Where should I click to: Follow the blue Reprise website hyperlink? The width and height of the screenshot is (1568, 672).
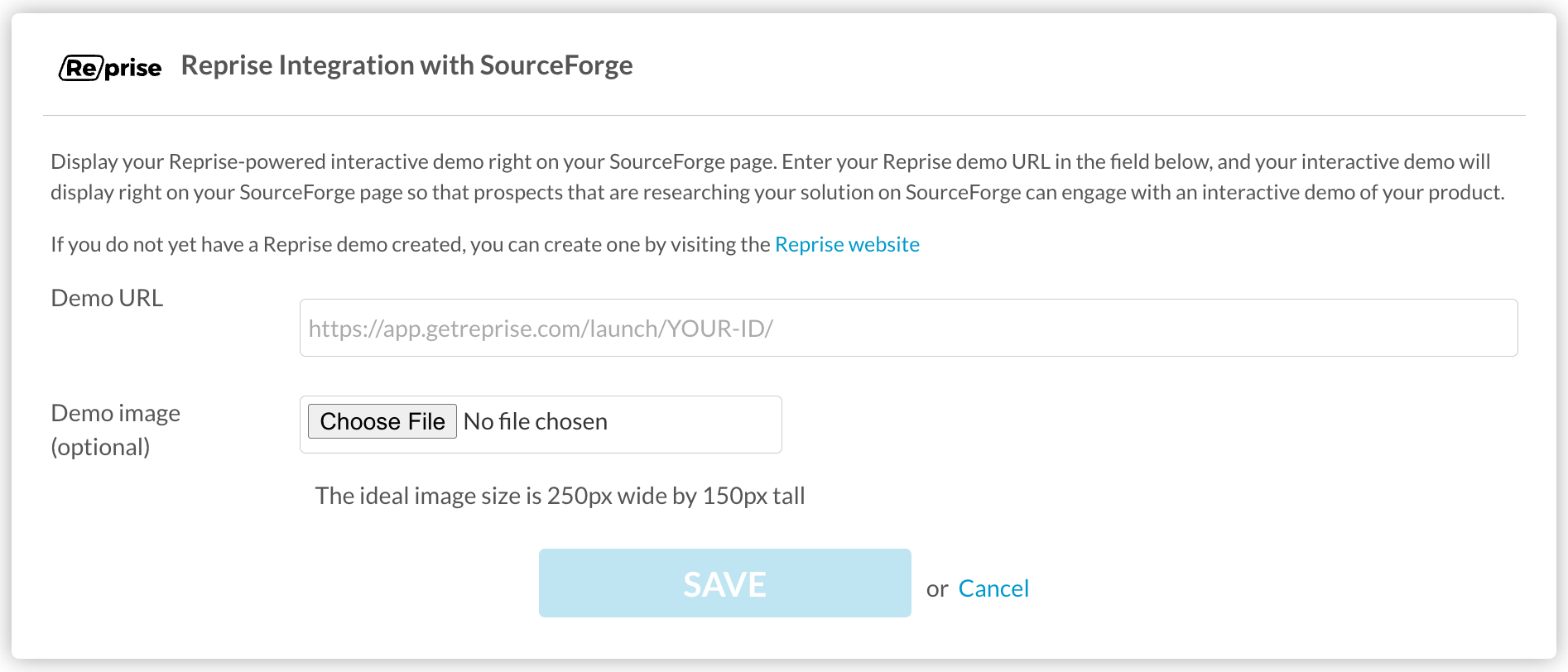(x=847, y=244)
